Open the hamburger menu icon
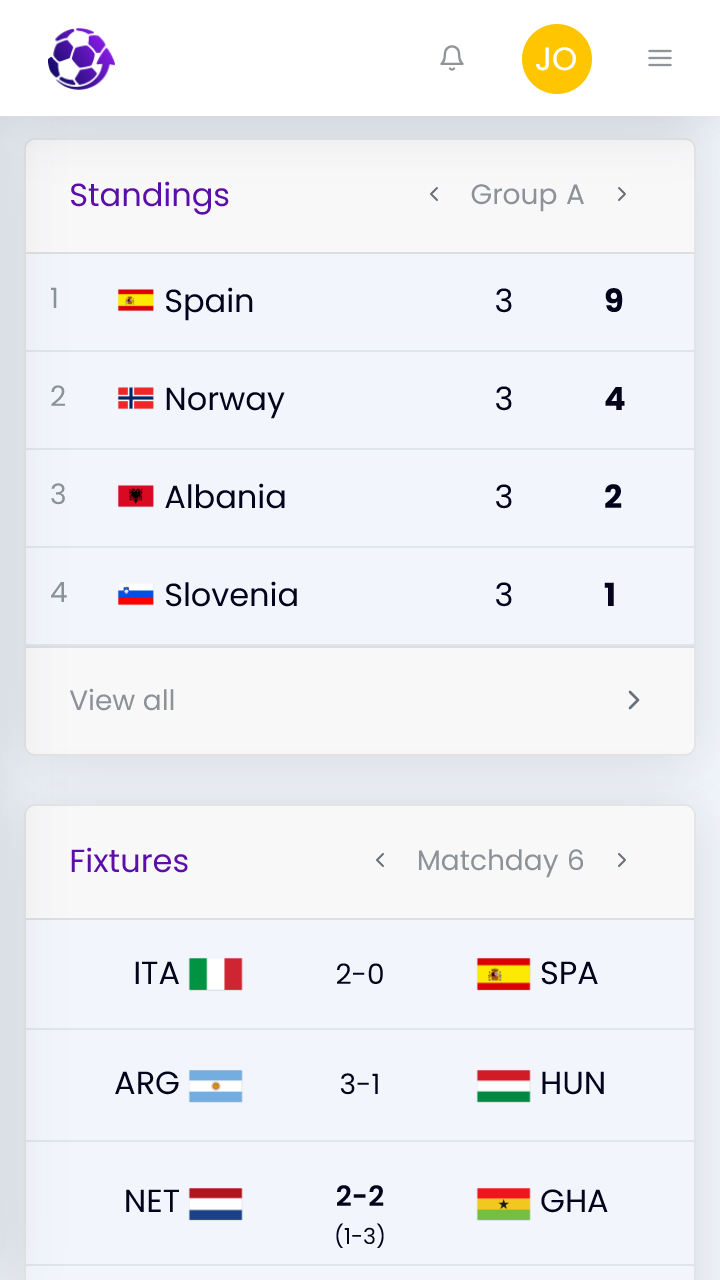This screenshot has height=1280, width=720. pos(660,58)
